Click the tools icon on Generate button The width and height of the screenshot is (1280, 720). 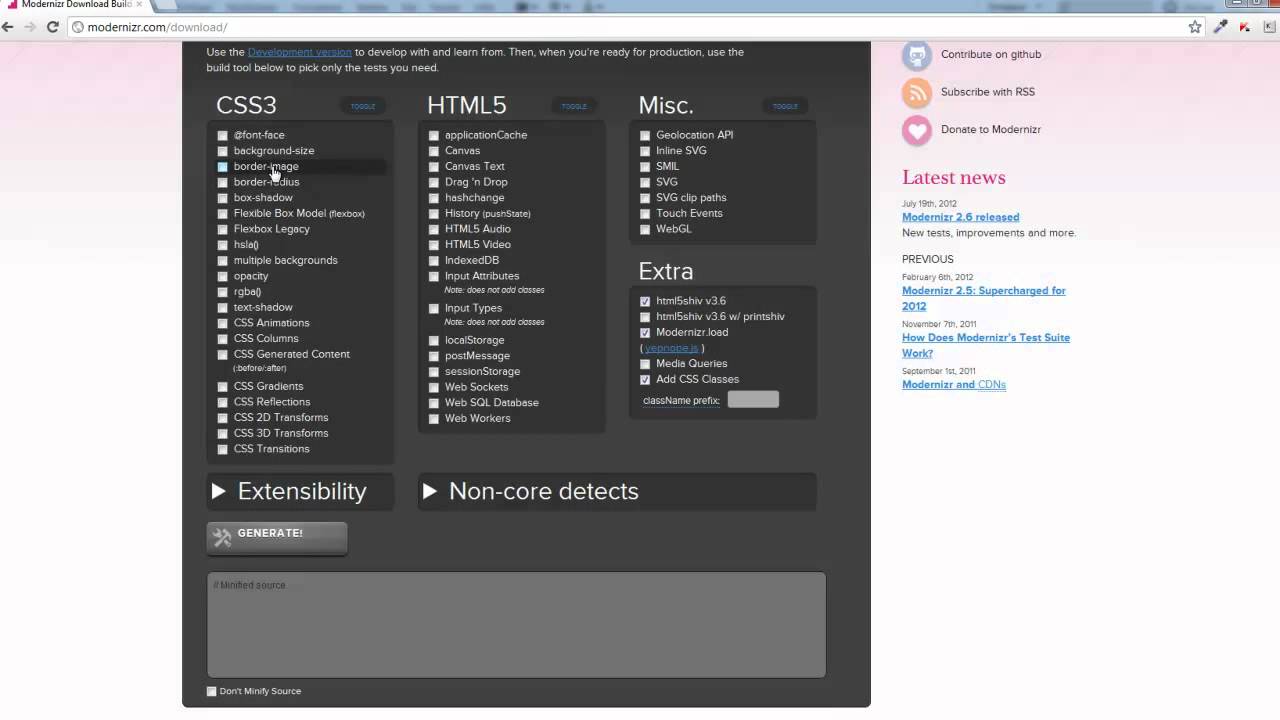(x=222, y=537)
